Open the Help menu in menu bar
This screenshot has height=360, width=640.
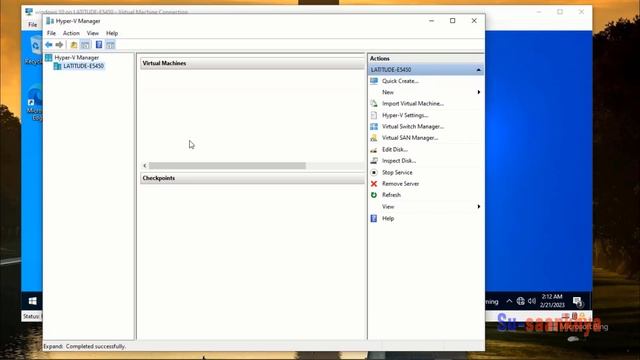[112, 33]
